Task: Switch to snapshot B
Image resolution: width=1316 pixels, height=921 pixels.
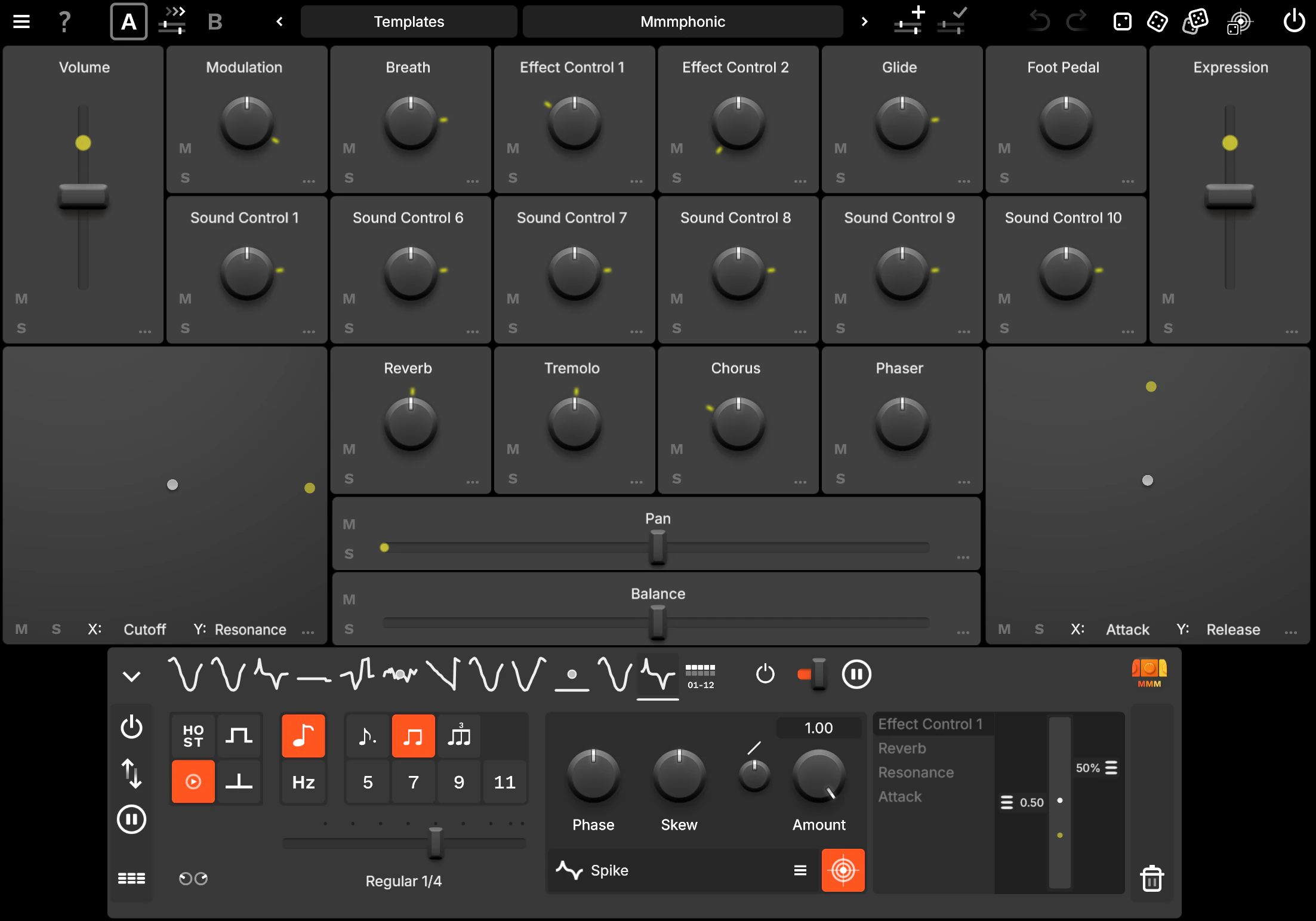Action: pyautogui.click(x=215, y=22)
